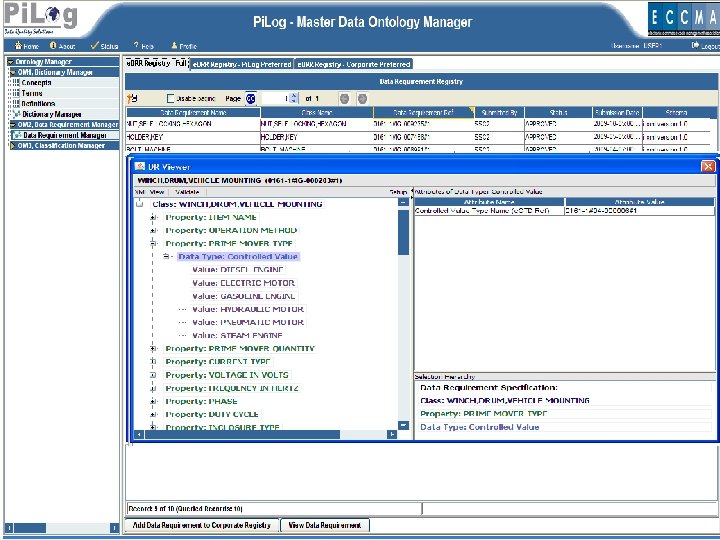
Task: Collapse Data Type: Controlled Value node
Action: pyautogui.click(x=166, y=256)
